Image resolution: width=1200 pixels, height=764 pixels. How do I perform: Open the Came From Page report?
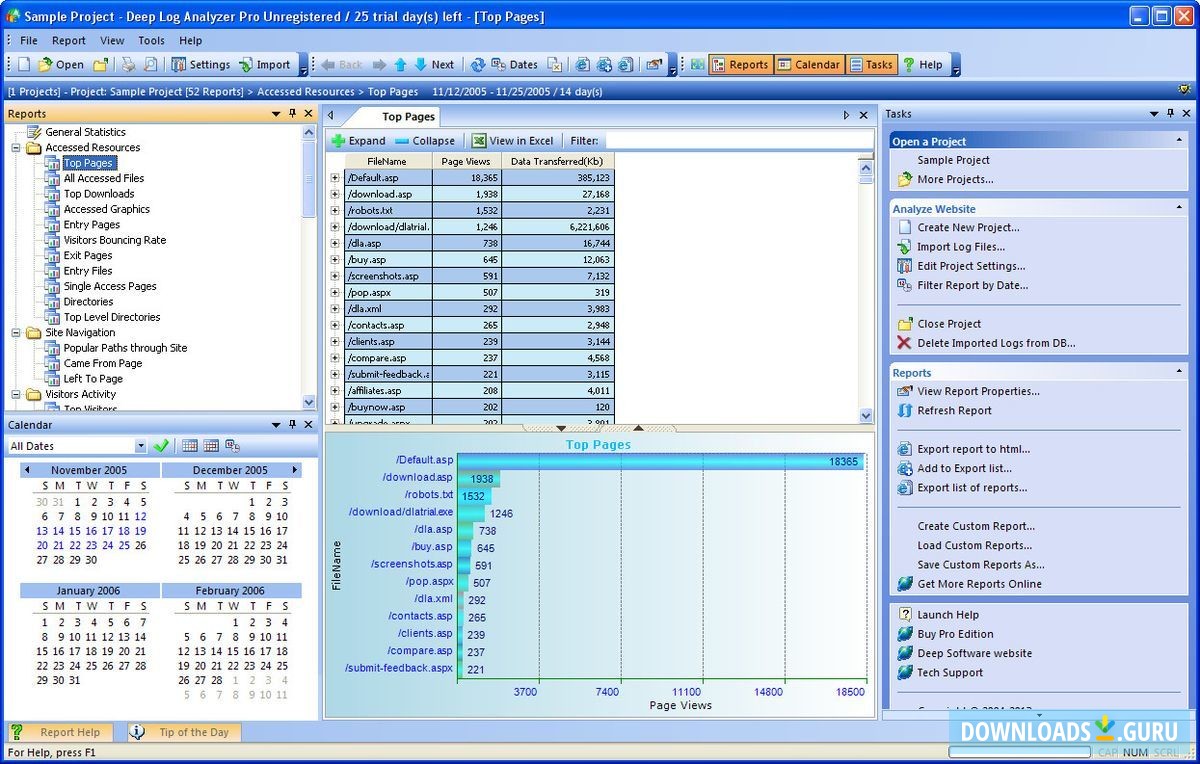[102, 363]
